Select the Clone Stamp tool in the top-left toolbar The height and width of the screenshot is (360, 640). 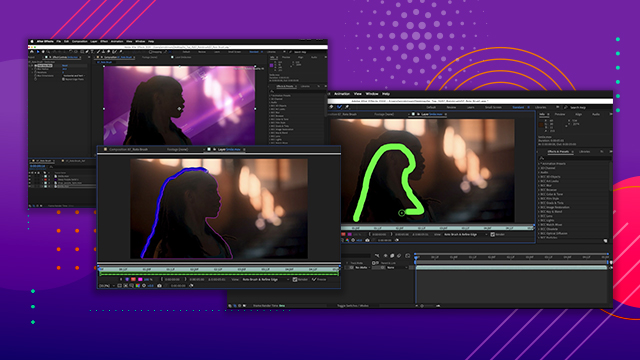pos(103,52)
